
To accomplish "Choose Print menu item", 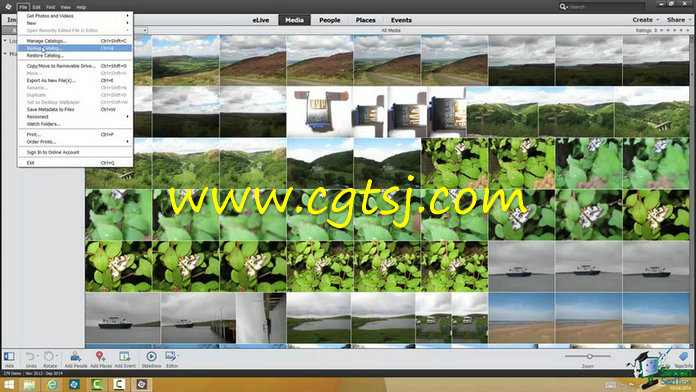I will click(x=75, y=135).
